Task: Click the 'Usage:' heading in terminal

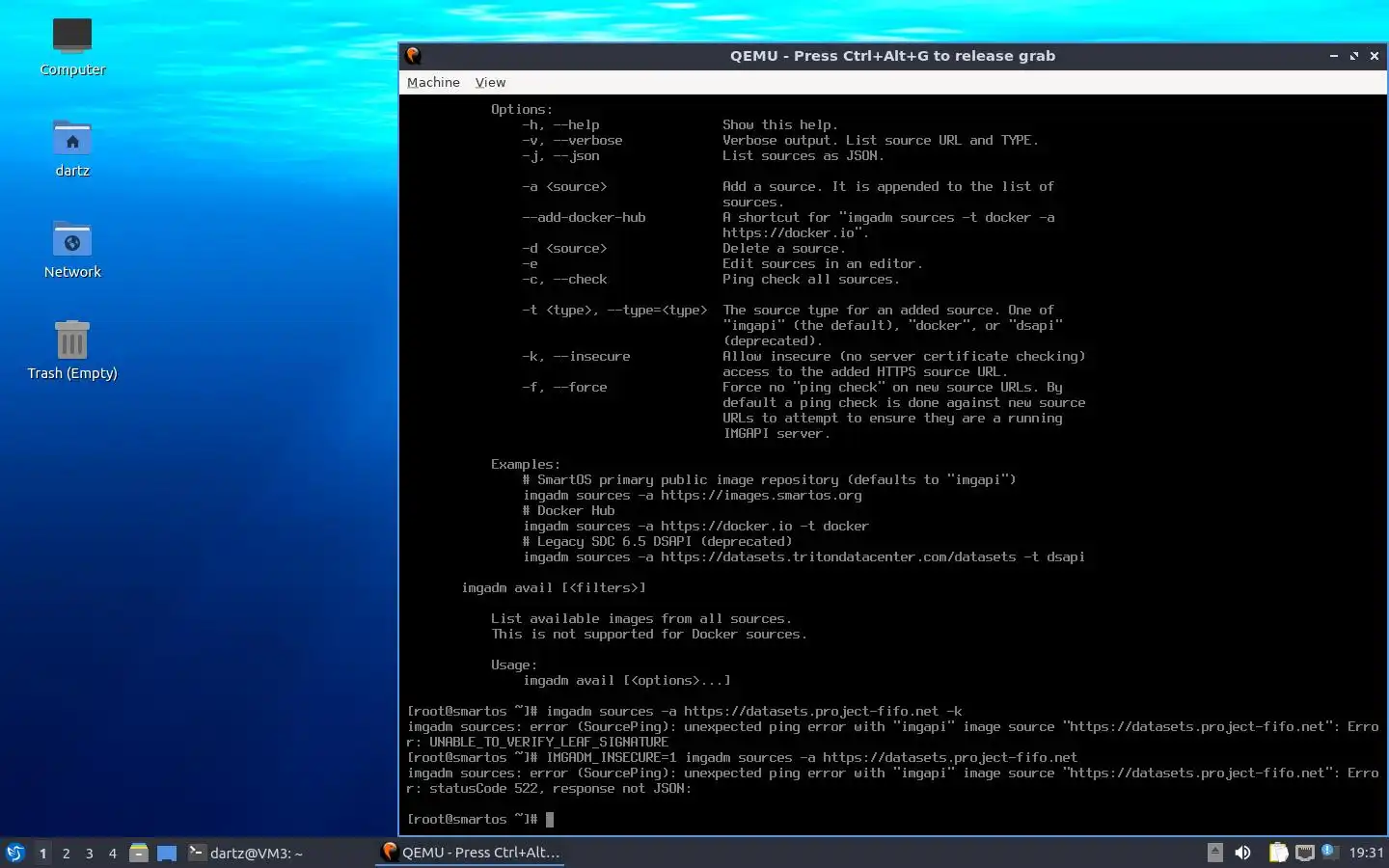Action: coord(513,665)
